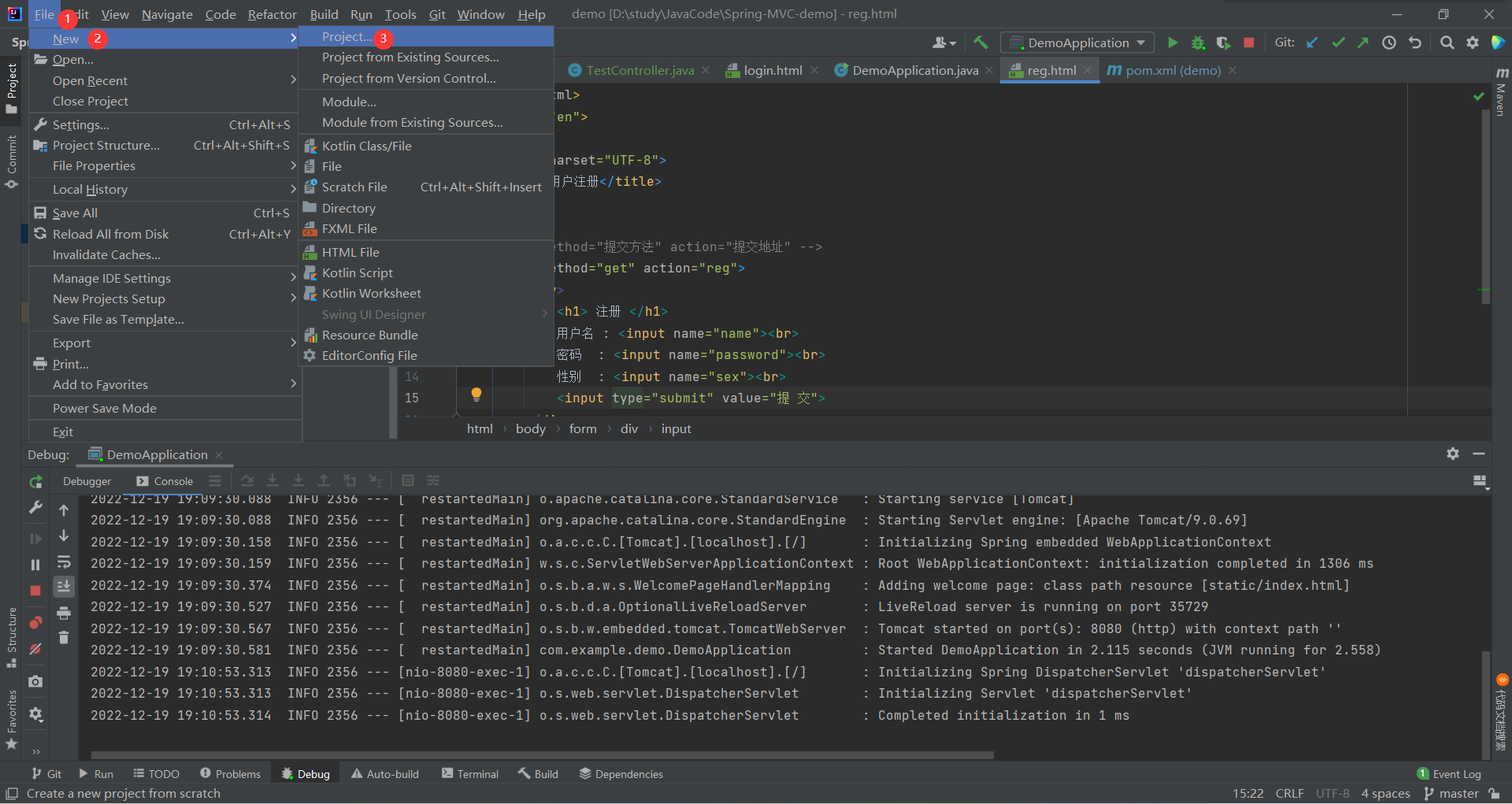Select Project... in New submenu

pyautogui.click(x=426, y=37)
